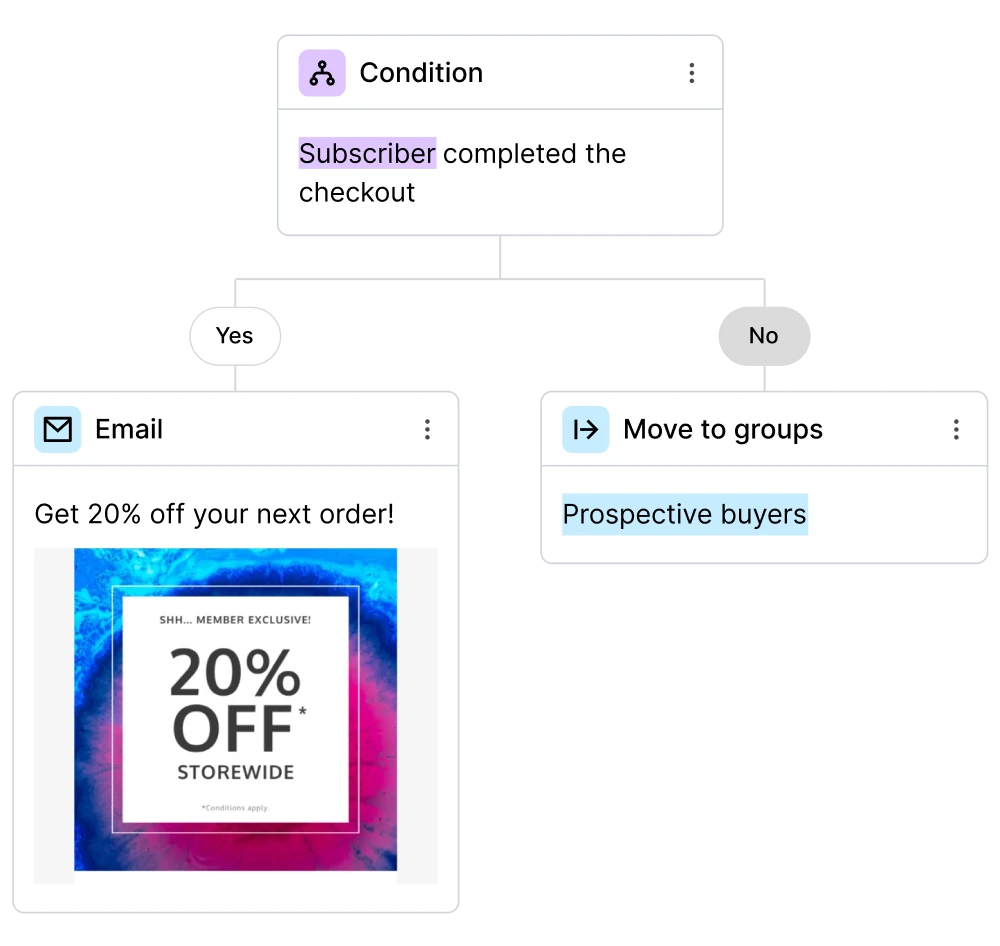The width and height of the screenshot is (1000, 946).
Task: Open the Condition step's three-dot menu
Action: pos(691,73)
